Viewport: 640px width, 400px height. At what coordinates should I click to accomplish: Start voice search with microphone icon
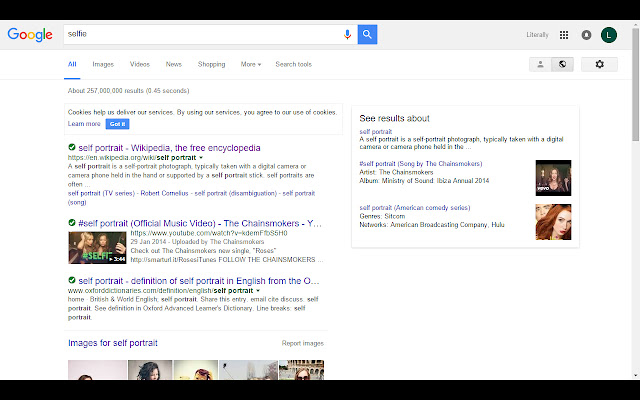[x=347, y=35]
